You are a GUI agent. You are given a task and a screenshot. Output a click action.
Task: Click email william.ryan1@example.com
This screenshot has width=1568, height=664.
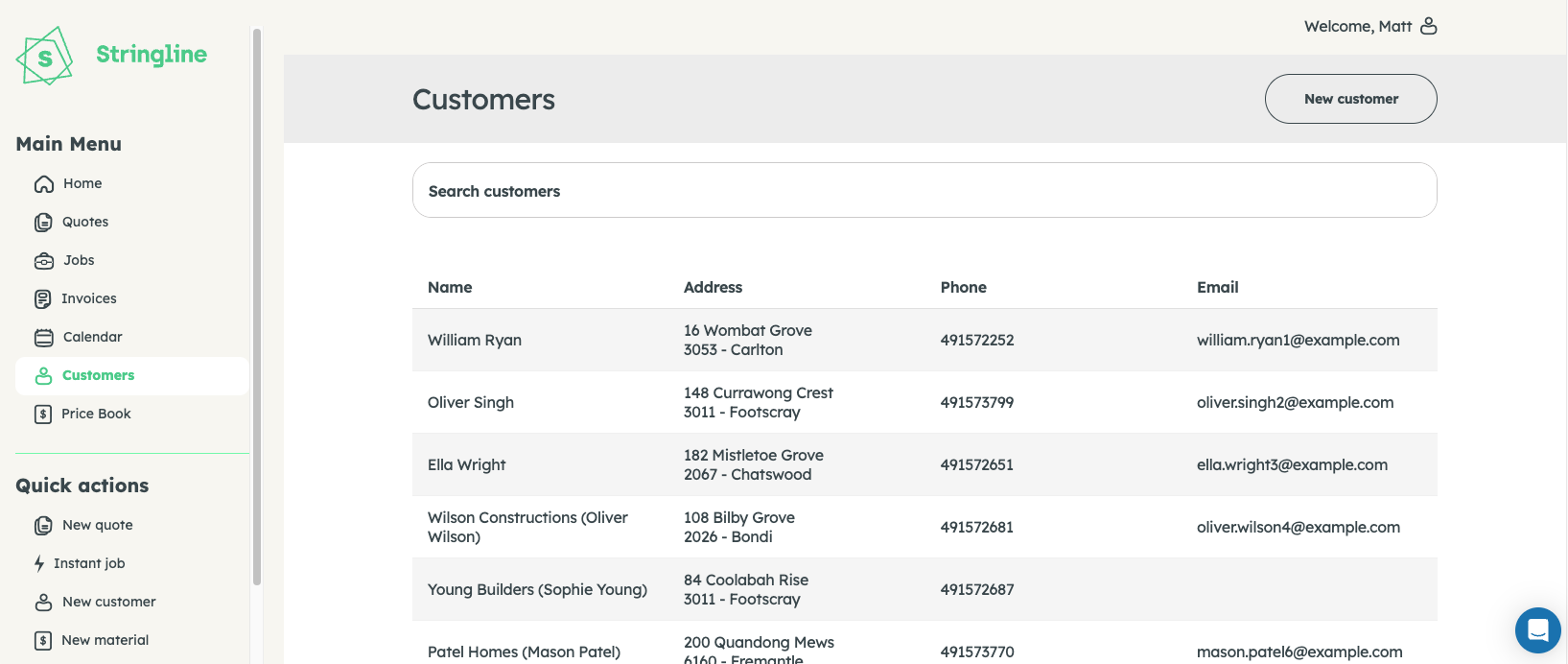1299,340
